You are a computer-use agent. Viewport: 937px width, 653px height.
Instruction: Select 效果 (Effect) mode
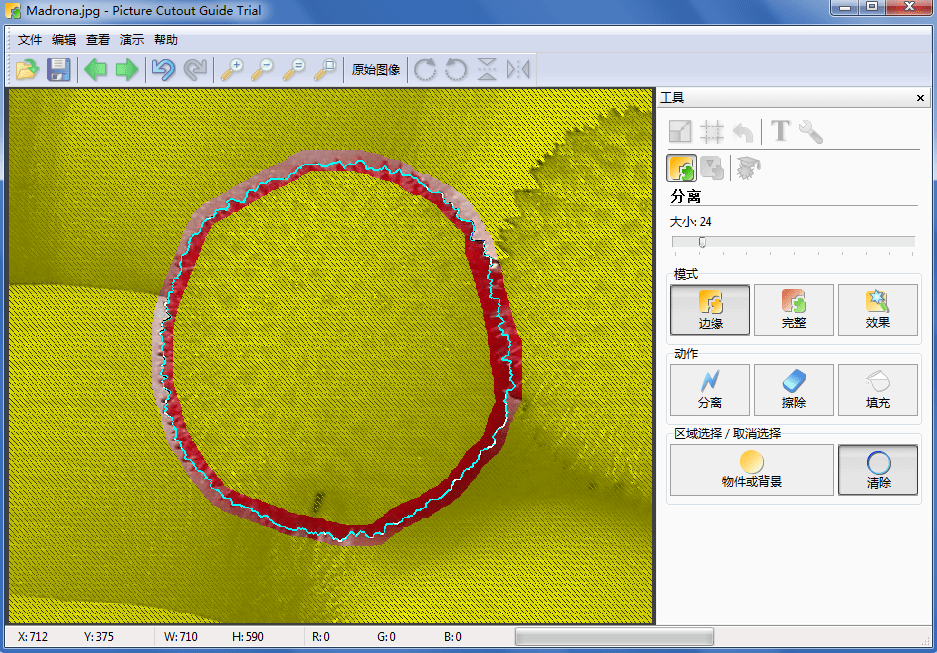[877, 310]
